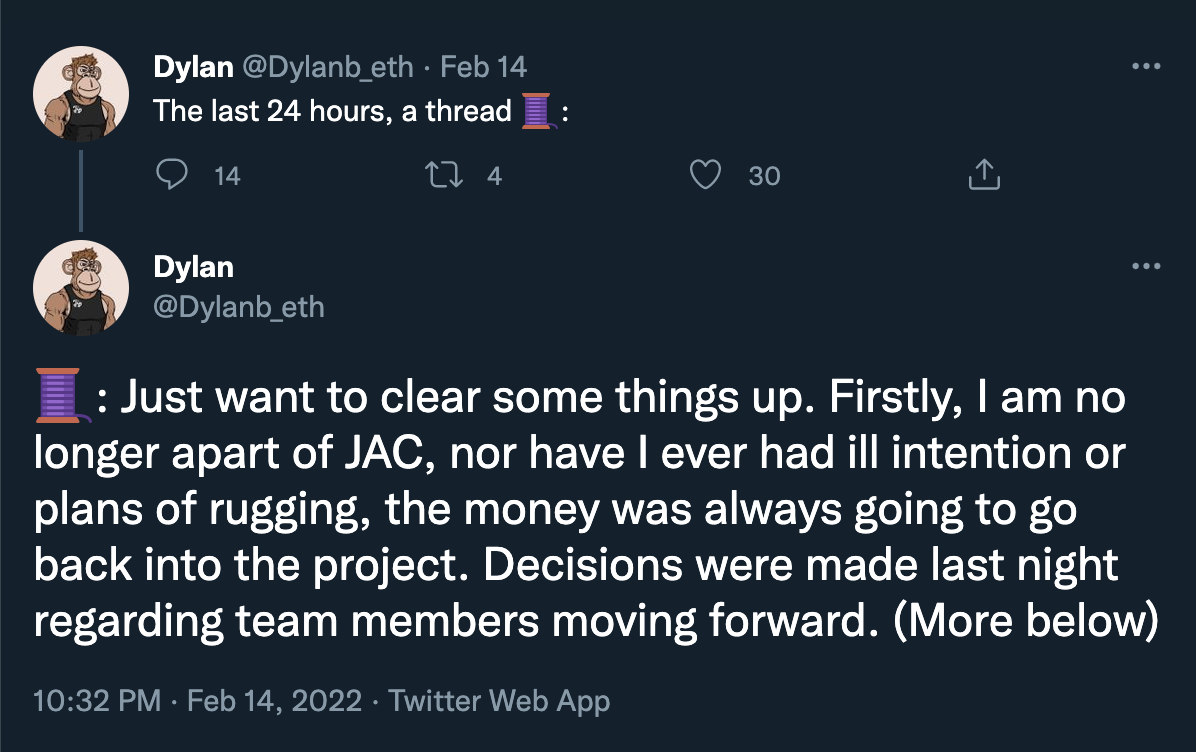The width and height of the screenshot is (1196, 752).
Task: Open more options on the top tweet
Action: click(x=1145, y=67)
